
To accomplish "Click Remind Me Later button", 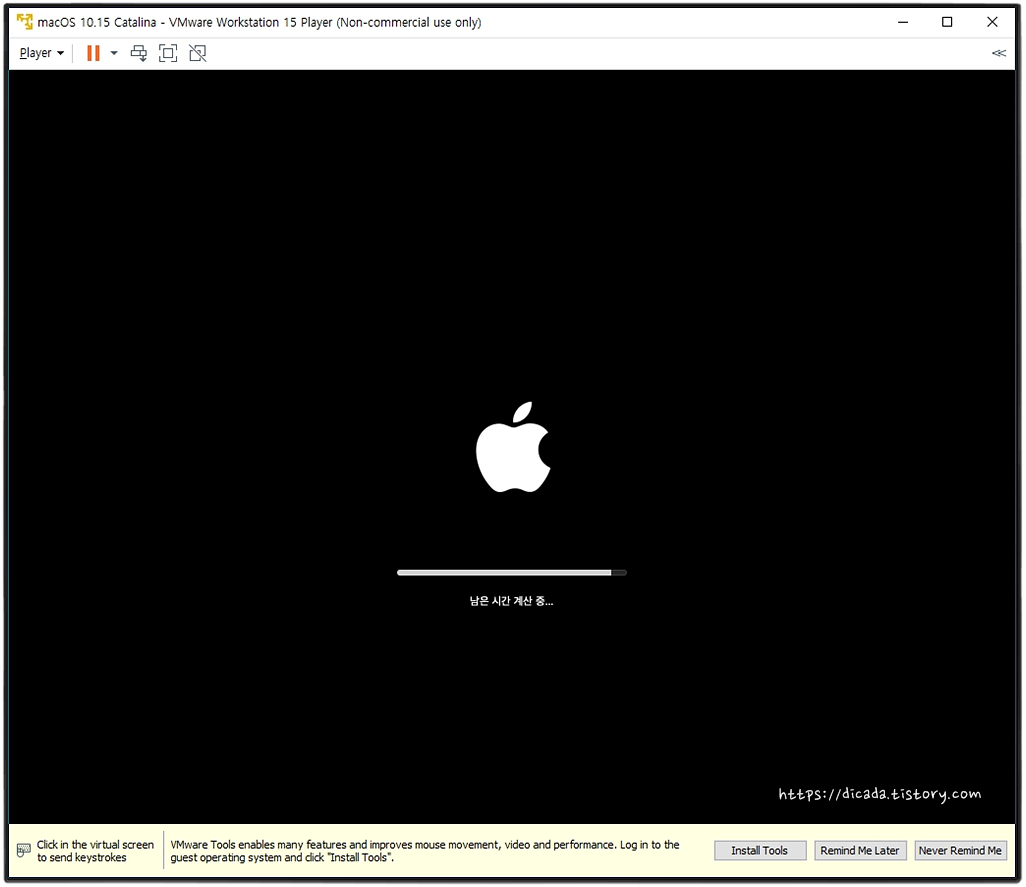I will click(860, 850).
